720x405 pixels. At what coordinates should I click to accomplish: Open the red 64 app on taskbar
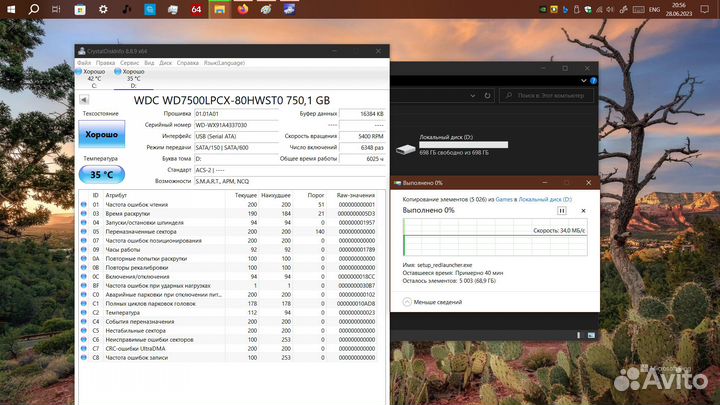pyautogui.click(x=196, y=9)
